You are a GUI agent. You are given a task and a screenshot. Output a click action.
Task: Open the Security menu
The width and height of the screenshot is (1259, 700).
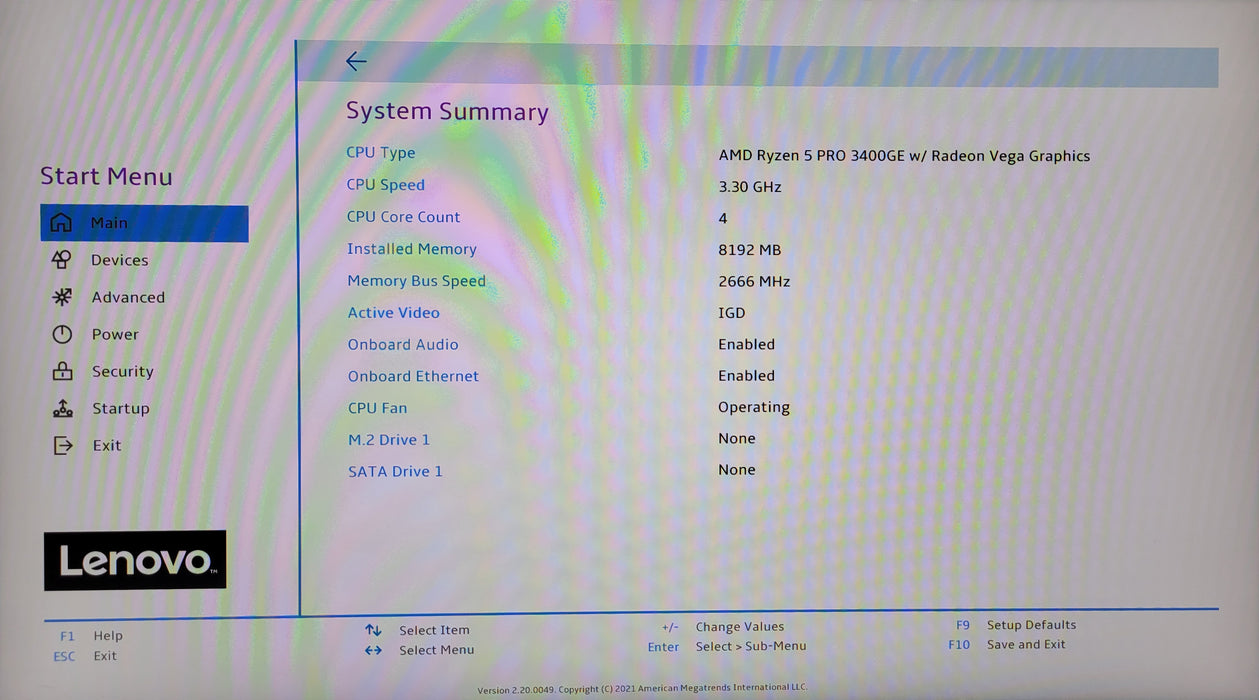(123, 371)
